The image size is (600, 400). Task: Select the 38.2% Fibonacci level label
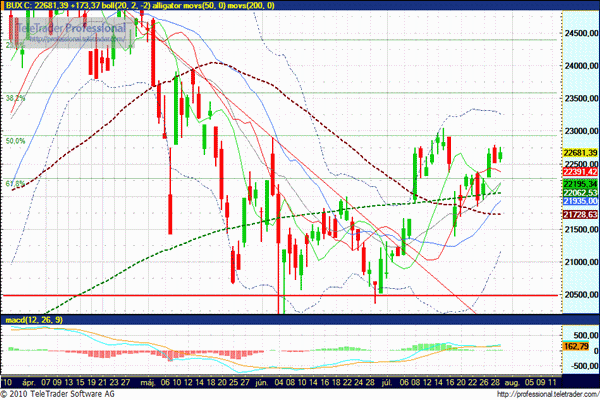coord(15,98)
